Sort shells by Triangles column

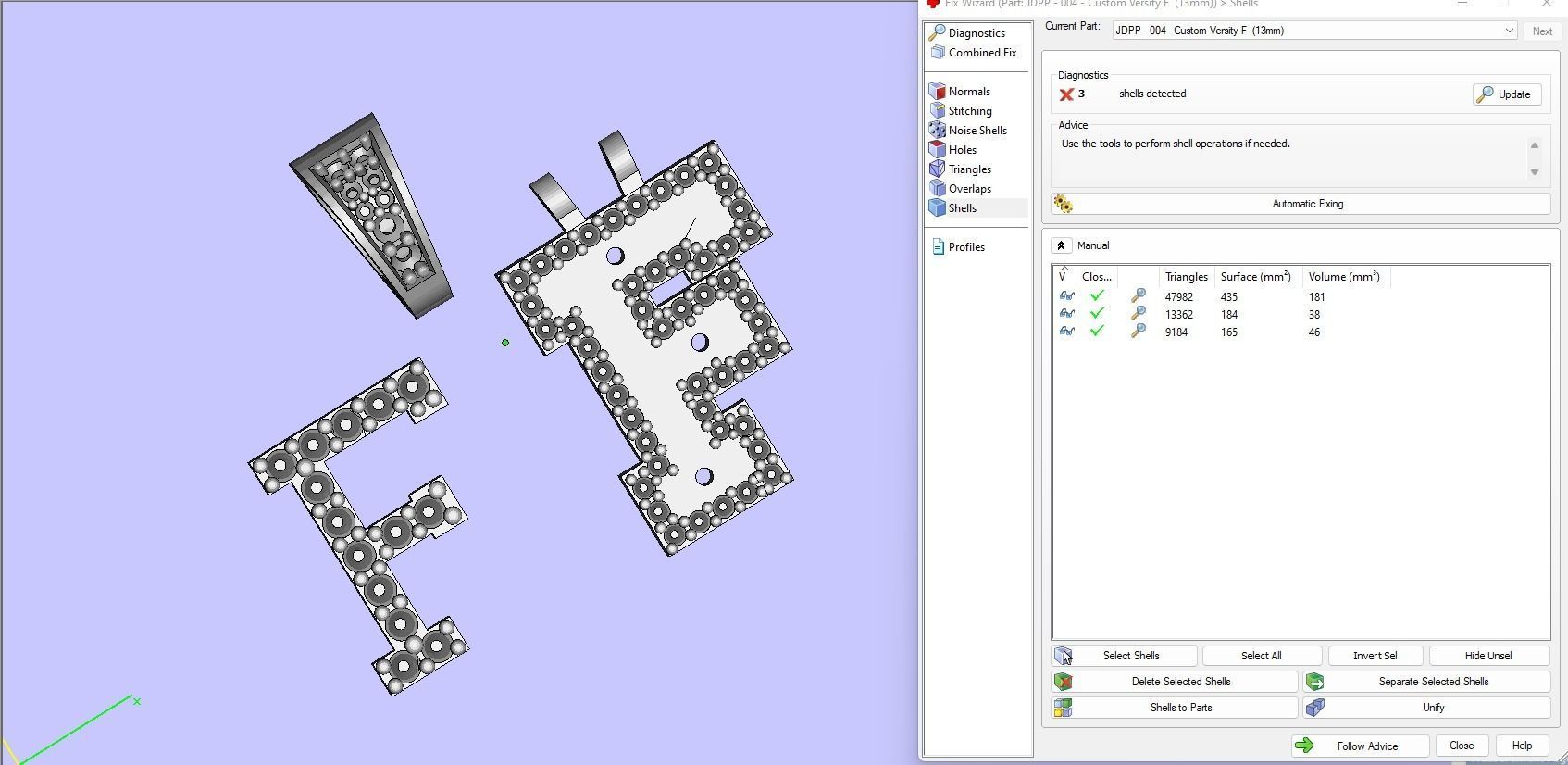(x=1187, y=277)
